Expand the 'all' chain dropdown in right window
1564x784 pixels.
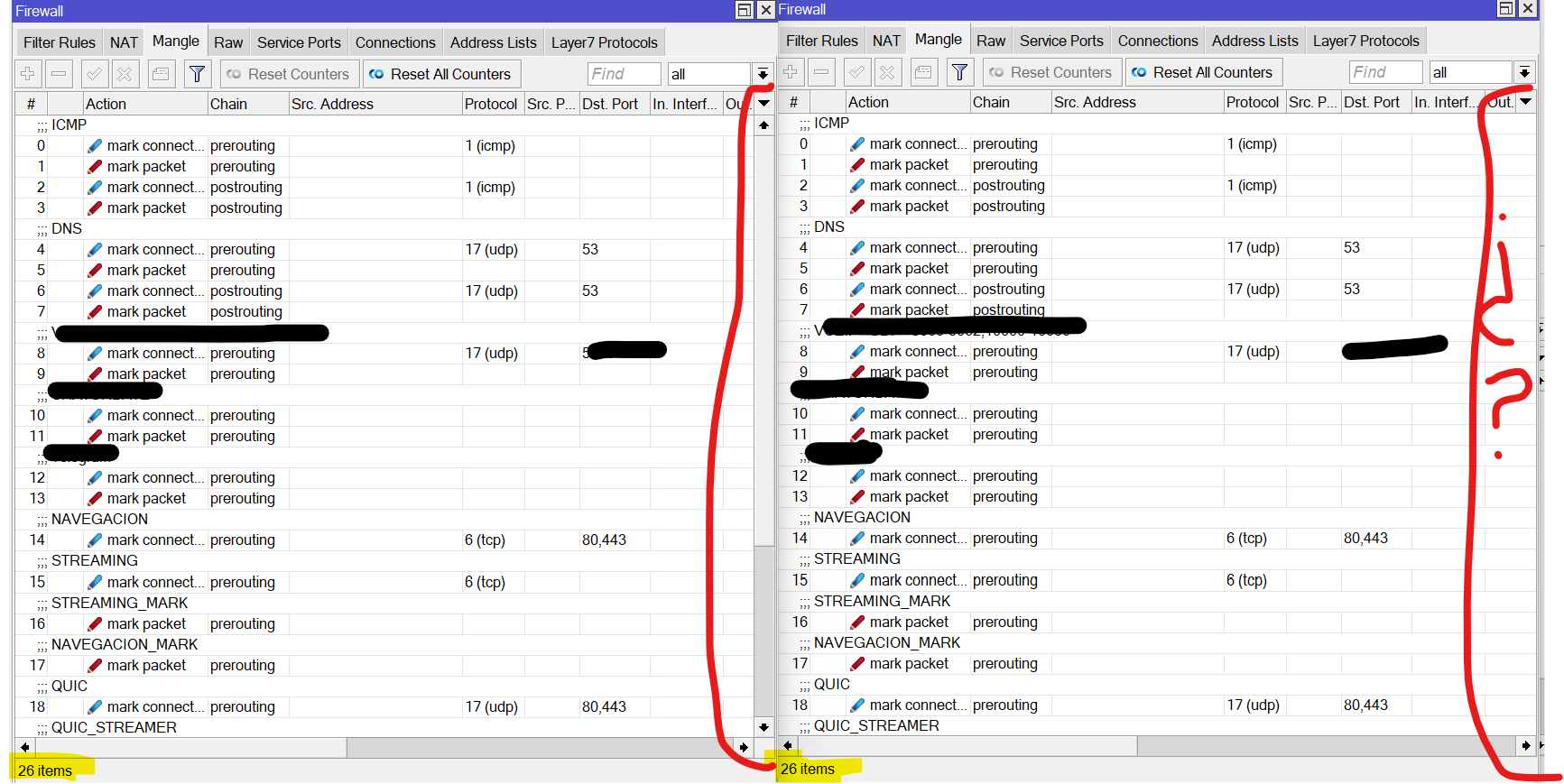1524,72
